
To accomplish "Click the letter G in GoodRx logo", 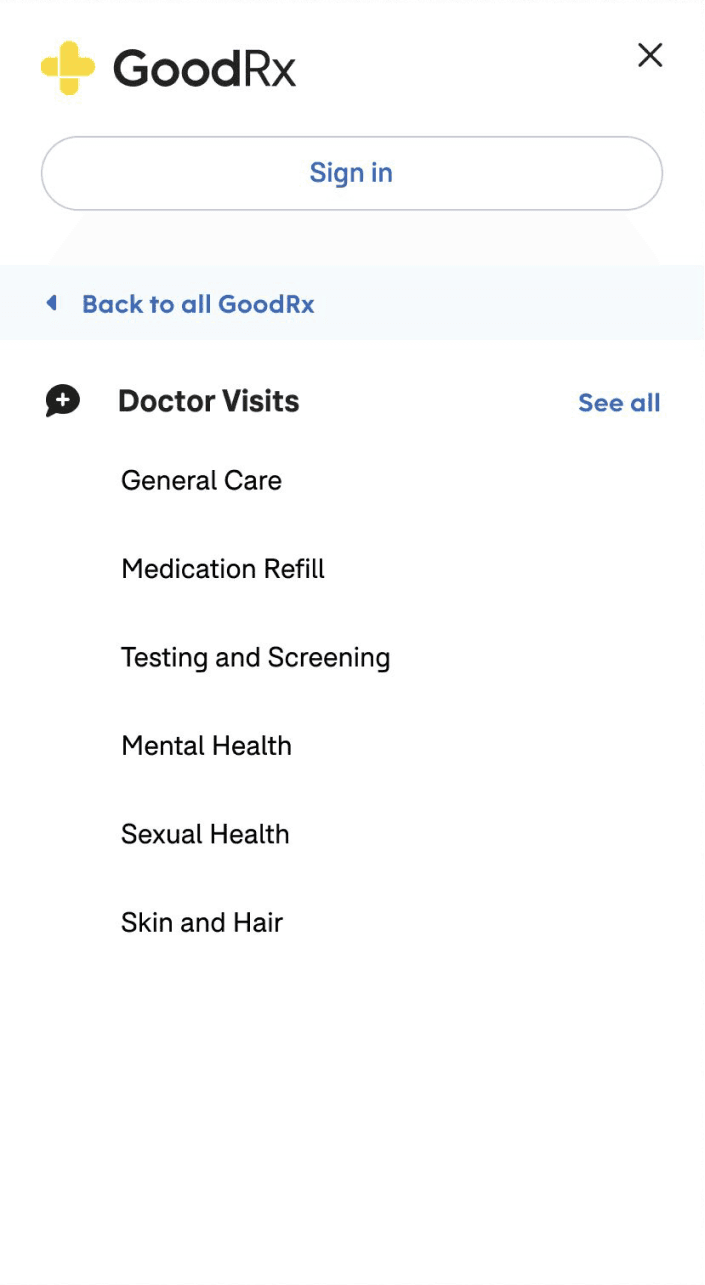I will (131, 68).
